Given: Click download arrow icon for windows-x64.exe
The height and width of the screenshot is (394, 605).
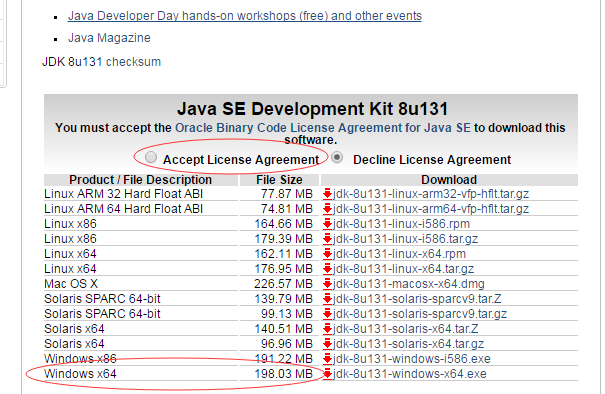Looking at the screenshot, I should click(328, 374).
